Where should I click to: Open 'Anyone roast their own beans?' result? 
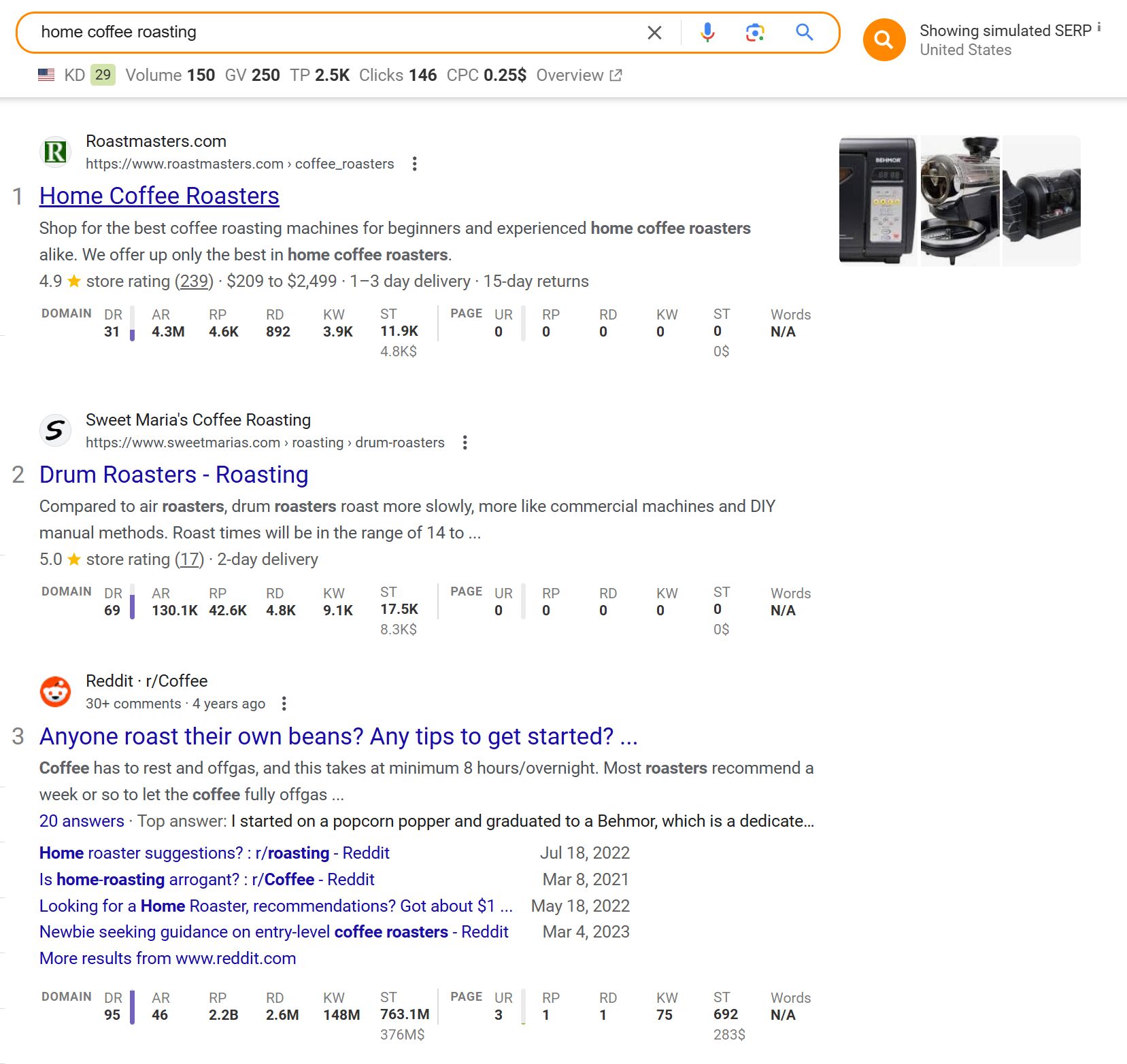point(338,736)
